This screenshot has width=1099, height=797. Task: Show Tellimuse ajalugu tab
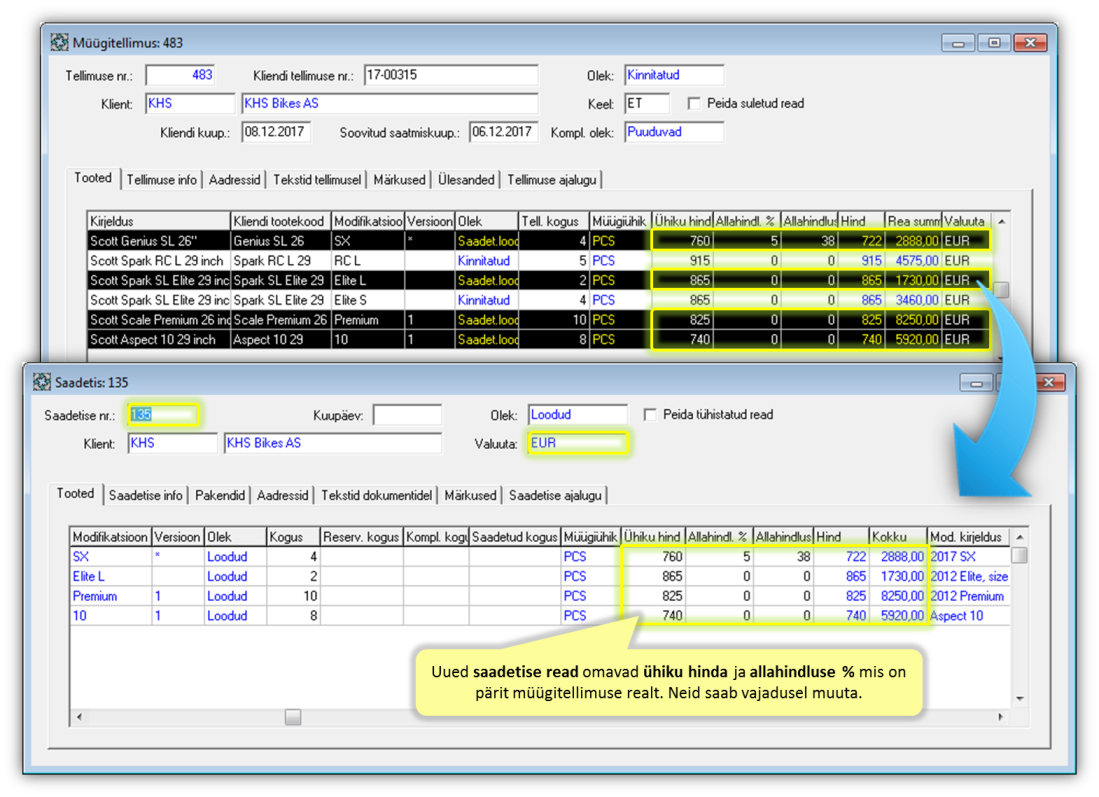click(x=552, y=180)
